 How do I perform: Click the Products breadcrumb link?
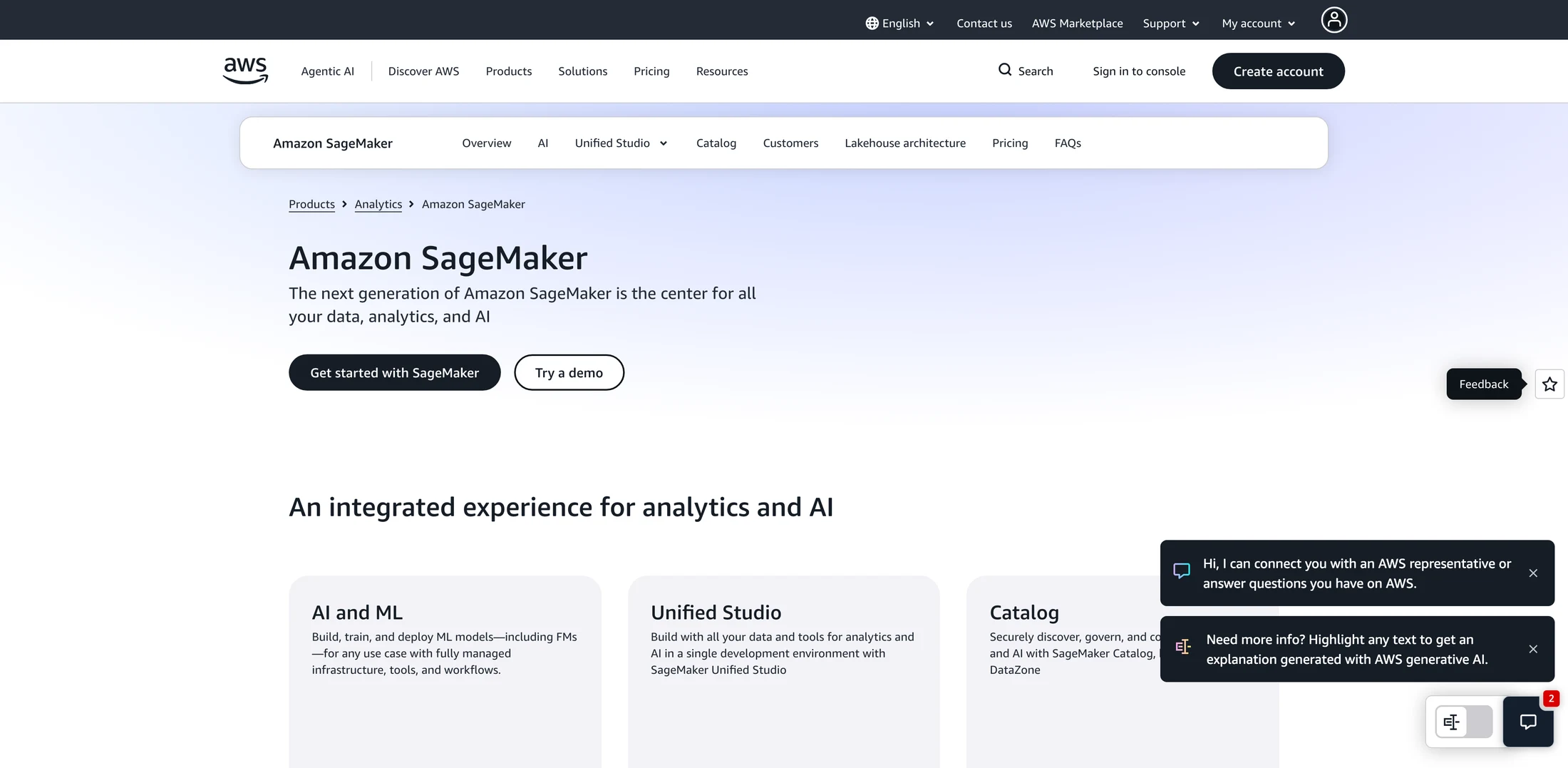311,204
